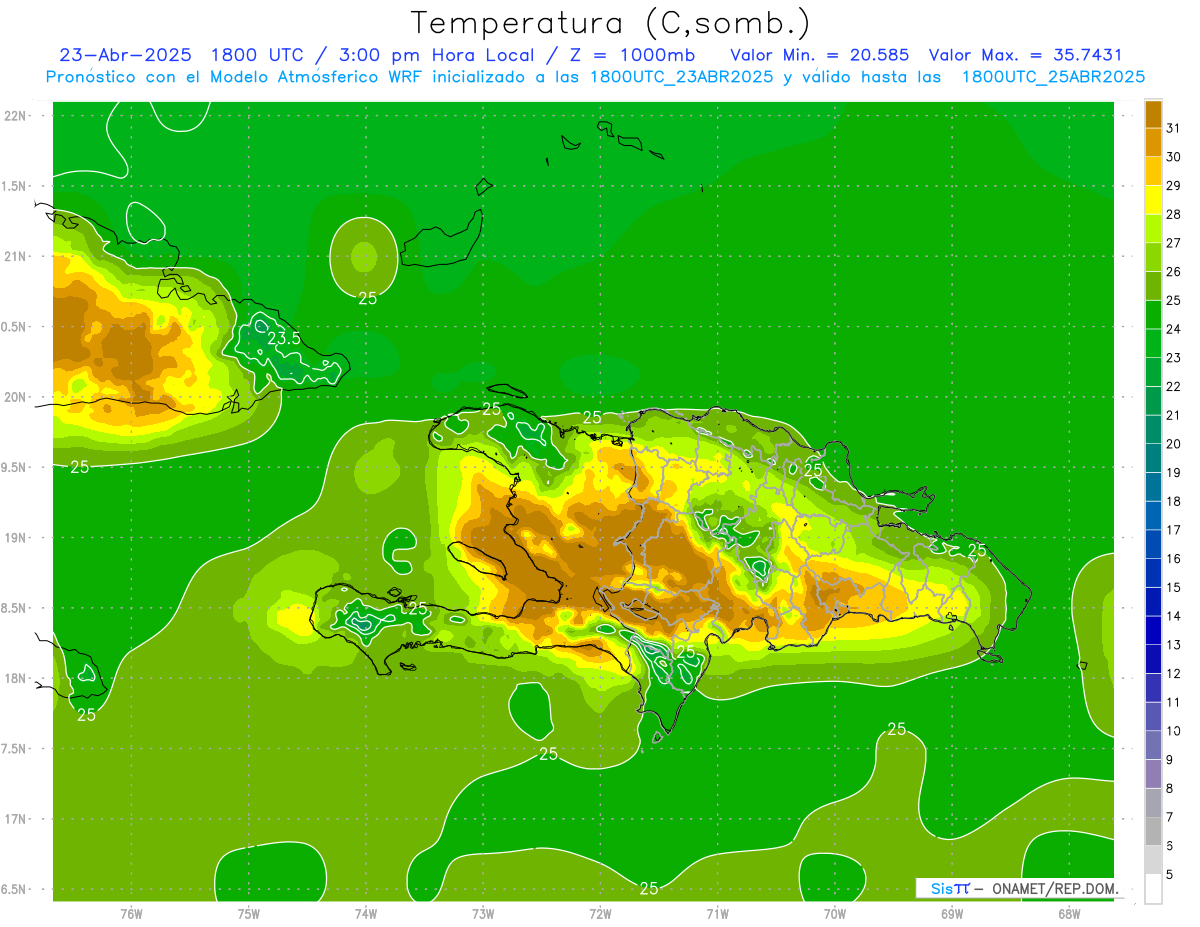Image resolution: width=1200 pixels, height=927 pixels.
Task: Click the "70W" longitude axis label
Action: coord(834,914)
